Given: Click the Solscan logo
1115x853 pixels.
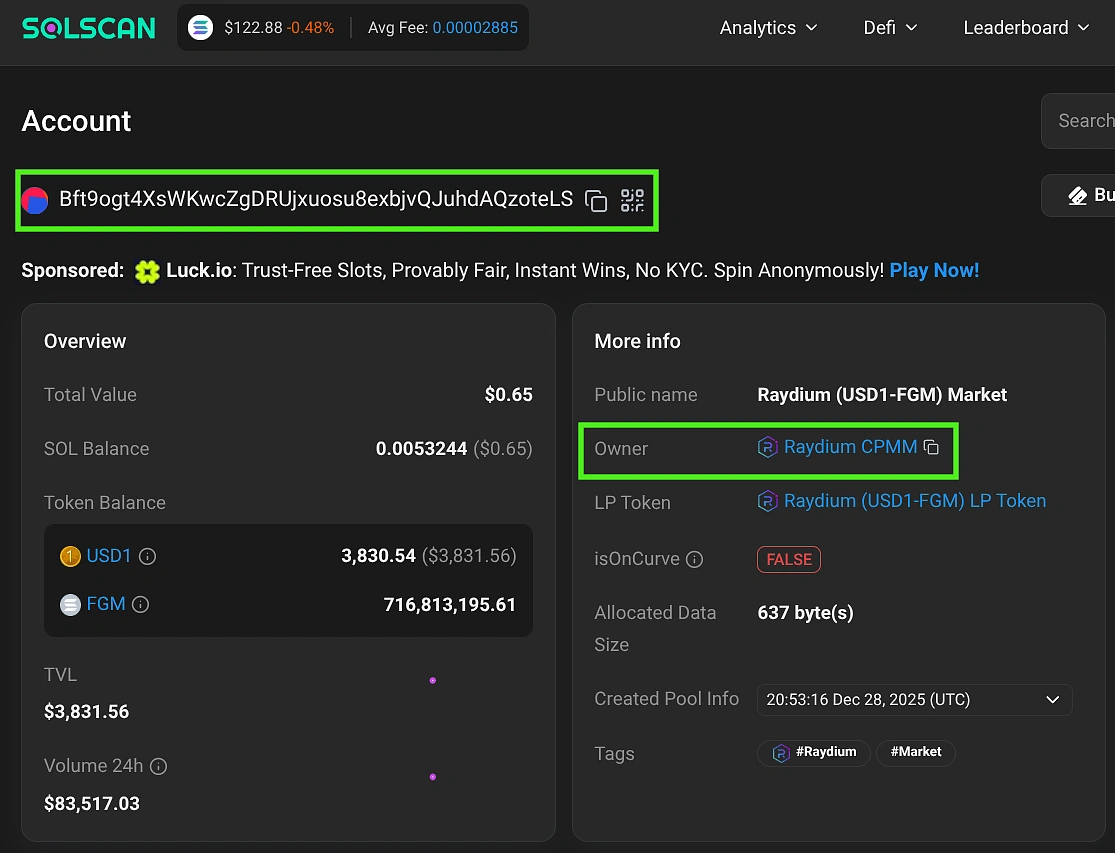Looking at the screenshot, I should 88,27.
